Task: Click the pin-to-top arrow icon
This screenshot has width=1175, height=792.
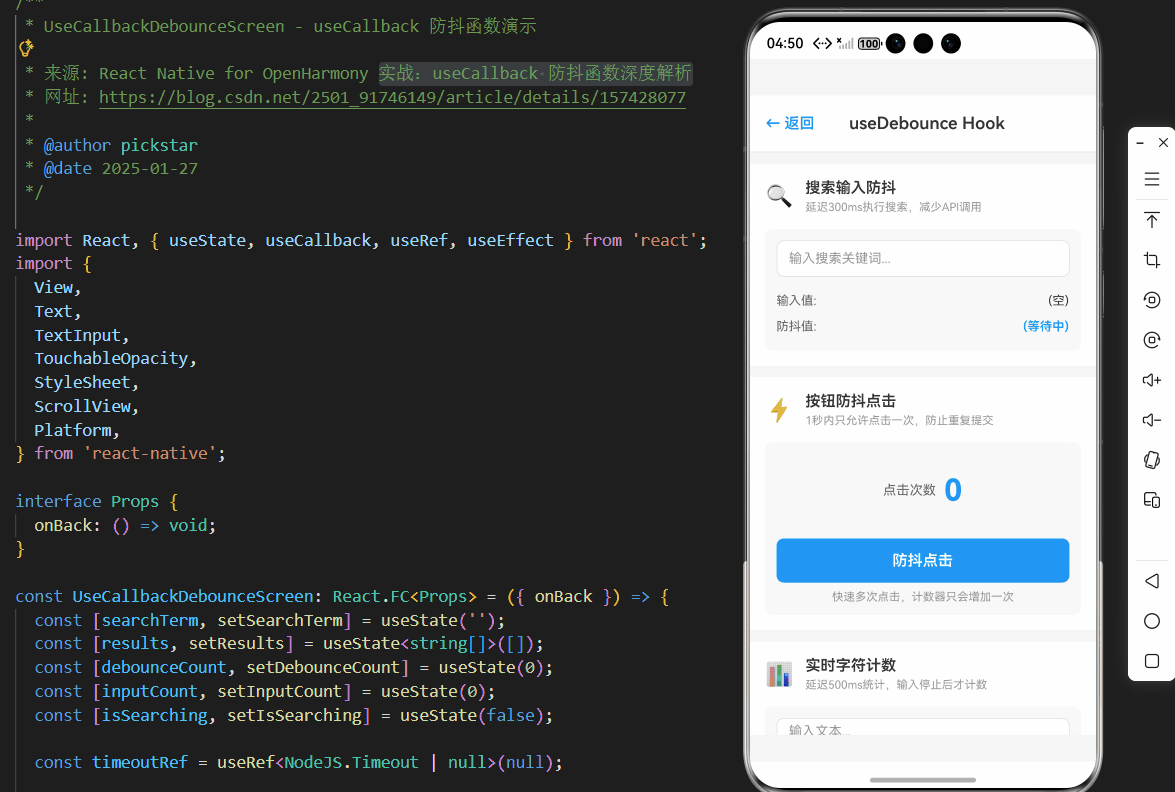Action: click(x=1152, y=220)
